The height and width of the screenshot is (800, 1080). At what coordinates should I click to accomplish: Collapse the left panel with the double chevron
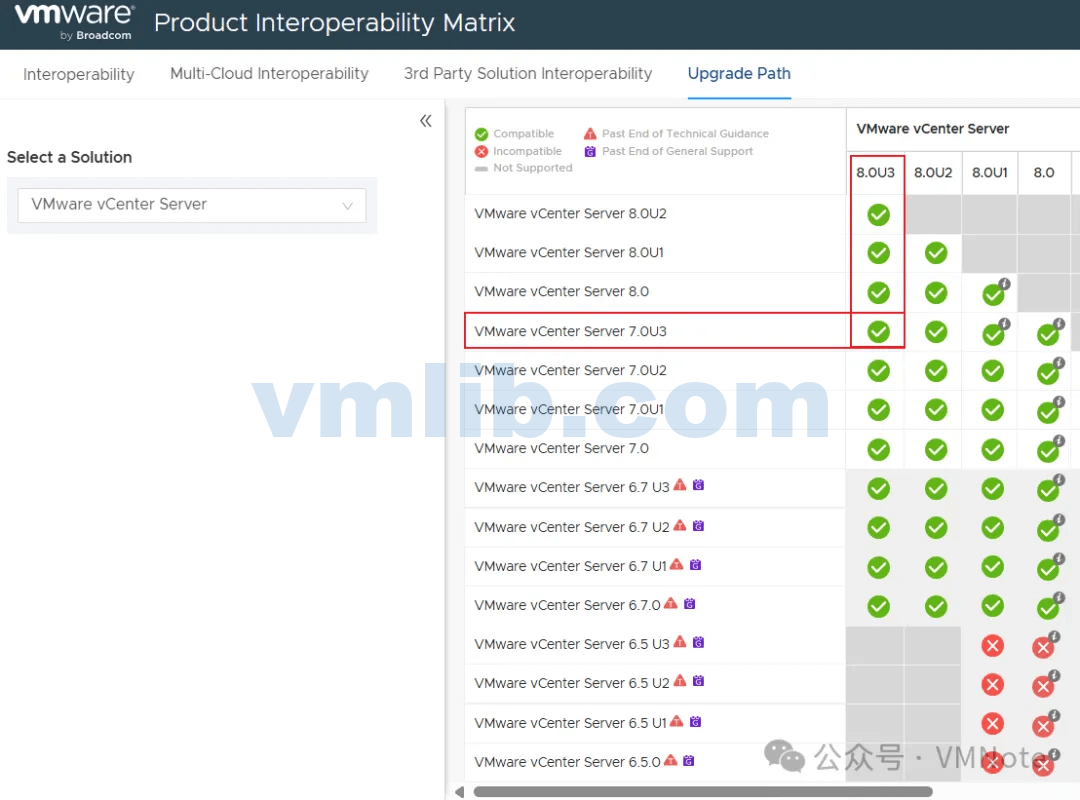click(426, 119)
